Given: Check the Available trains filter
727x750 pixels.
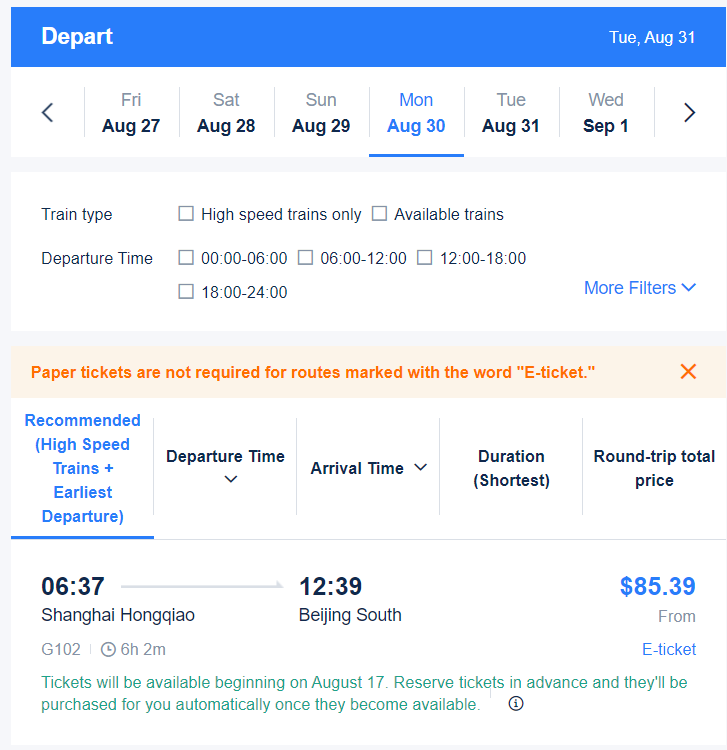Looking at the screenshot, I should [379, 214].
